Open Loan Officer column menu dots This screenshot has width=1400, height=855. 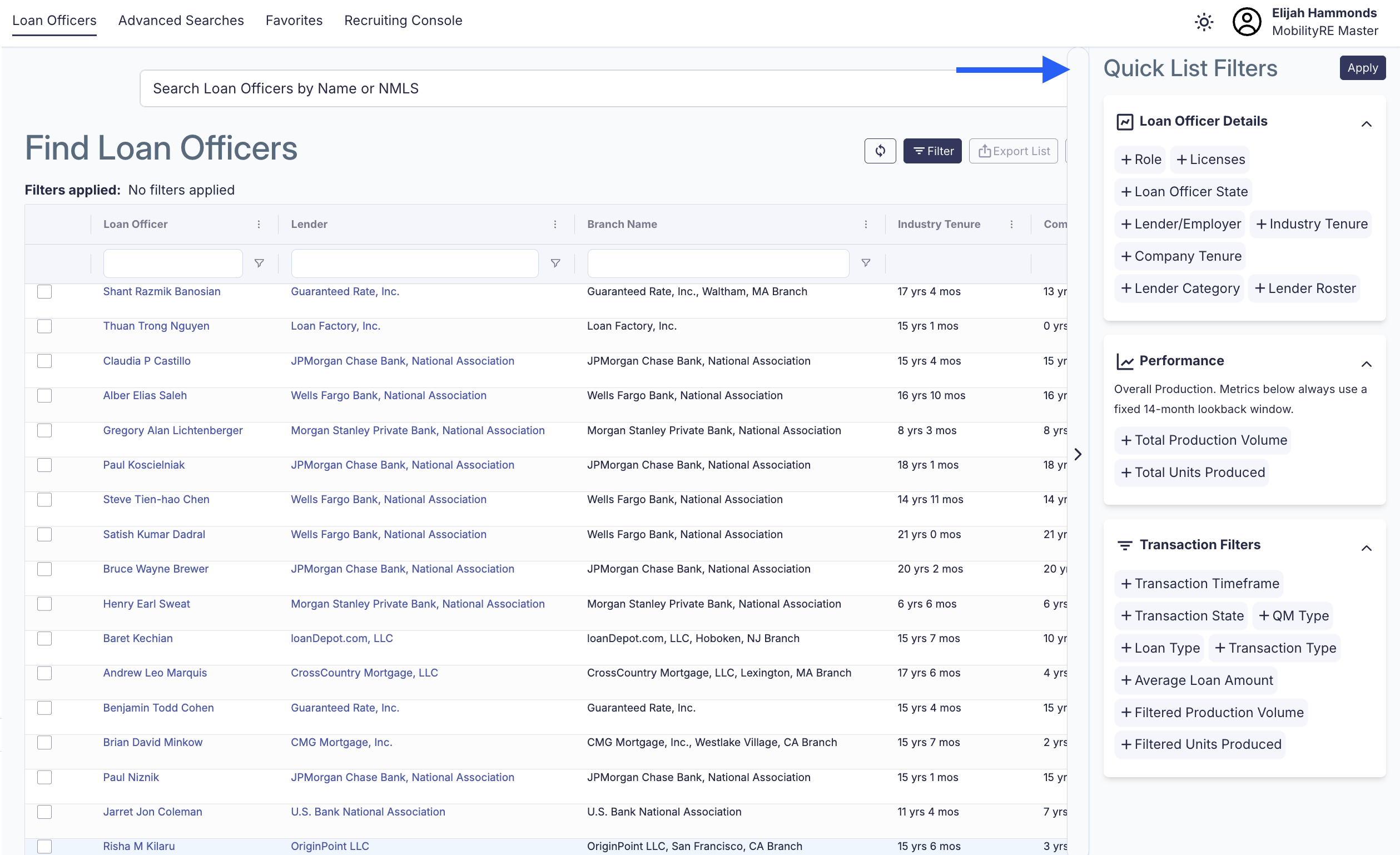tap(259, 225)
